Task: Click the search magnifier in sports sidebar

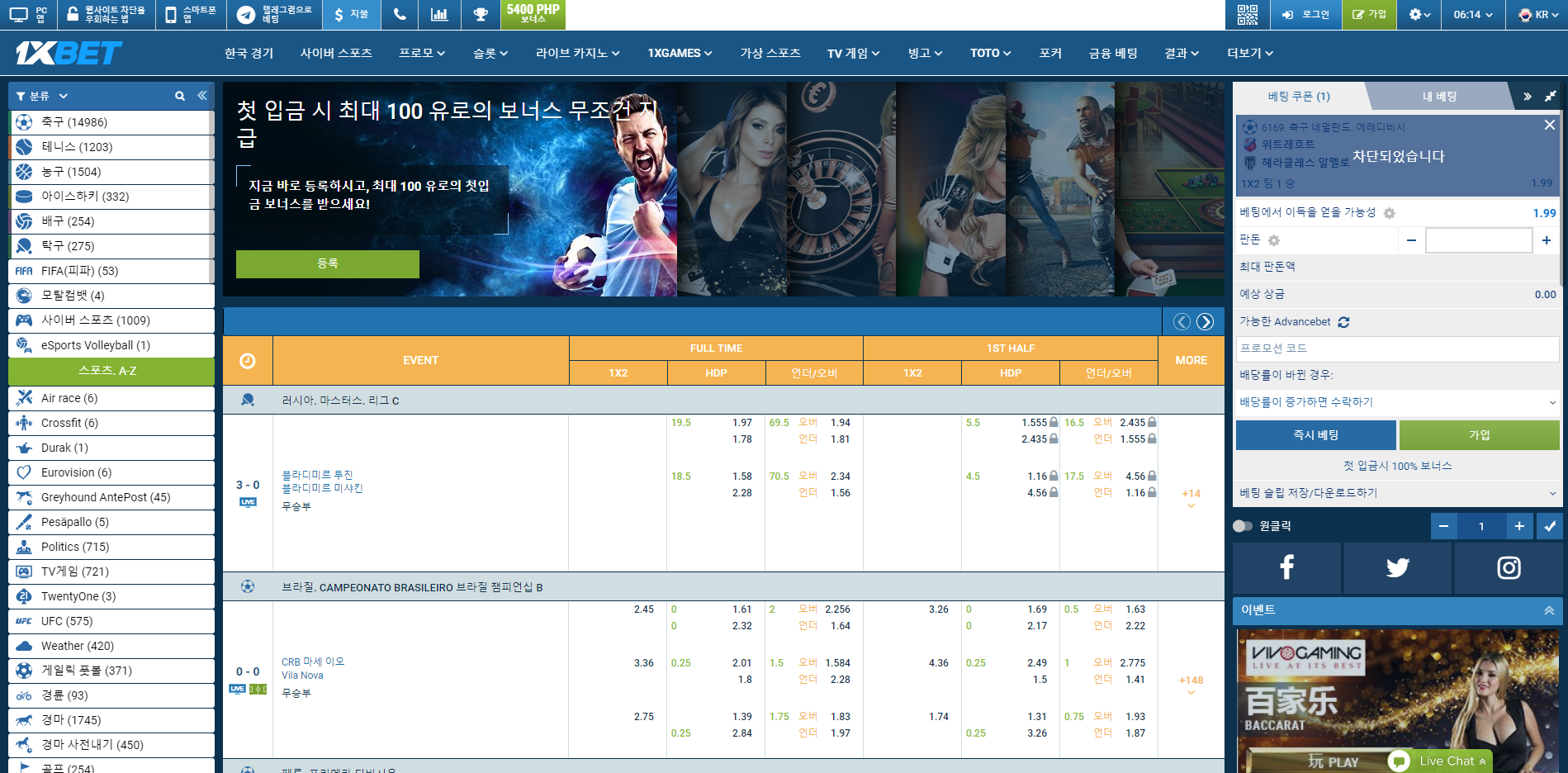Action: click(180, 96)
